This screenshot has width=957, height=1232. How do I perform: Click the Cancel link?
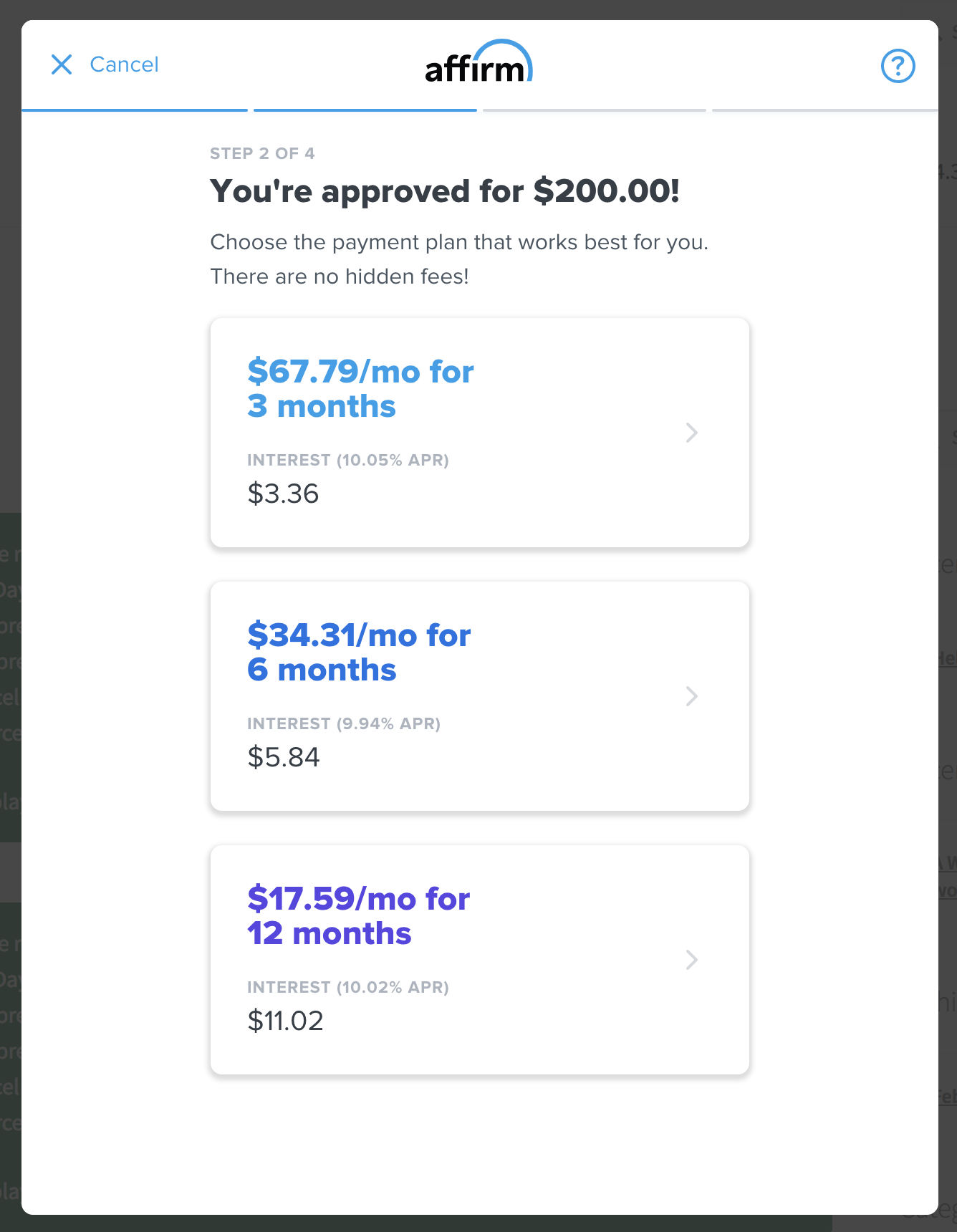click(x=124, y=64)
